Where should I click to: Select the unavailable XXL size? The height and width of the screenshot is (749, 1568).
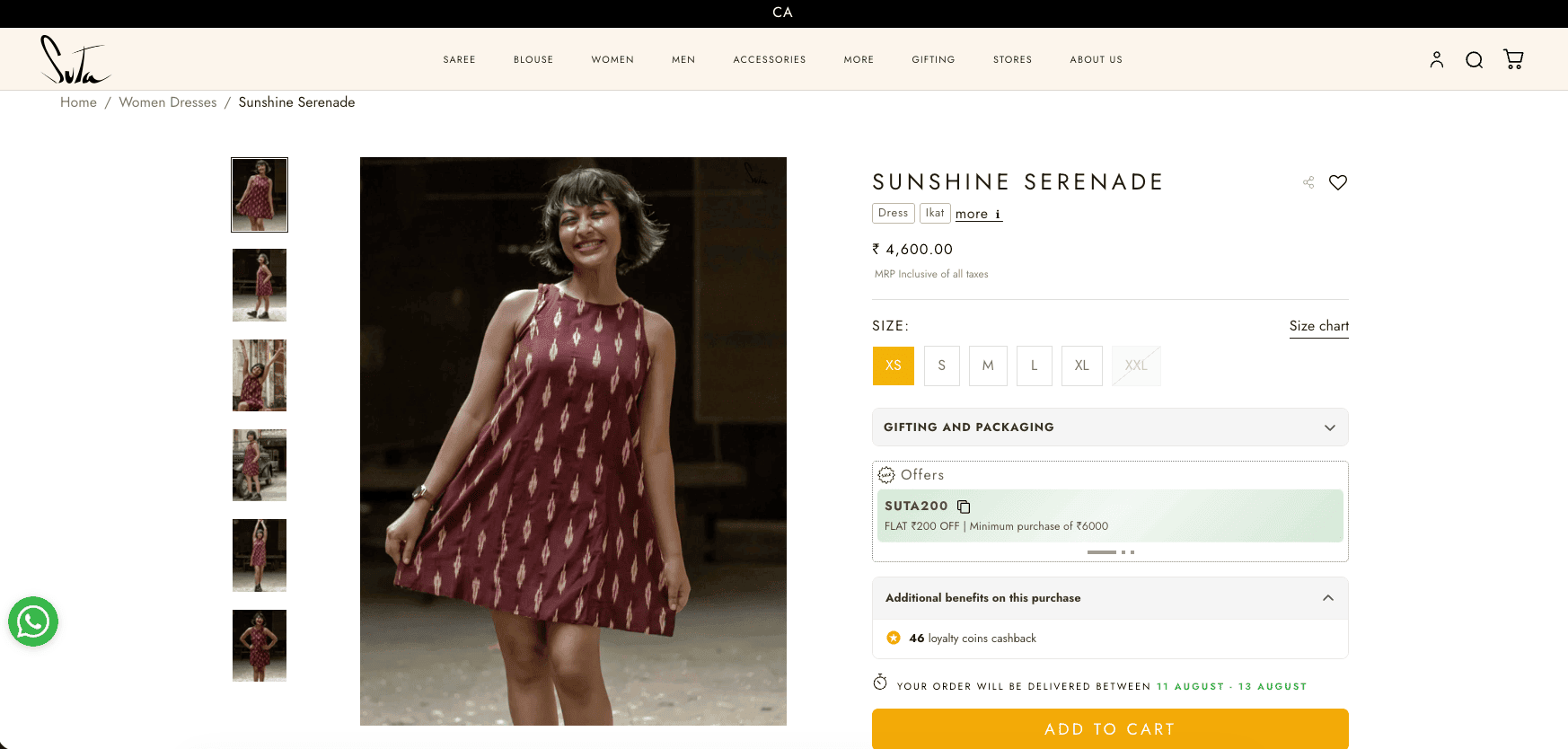pos(1136,366)
